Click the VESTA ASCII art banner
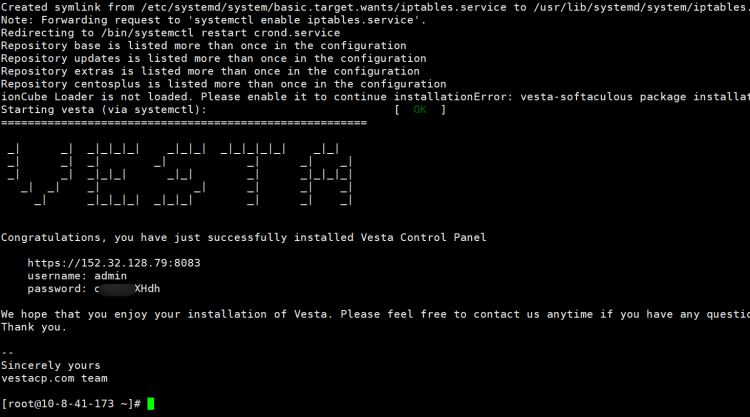 pos(180,175)
